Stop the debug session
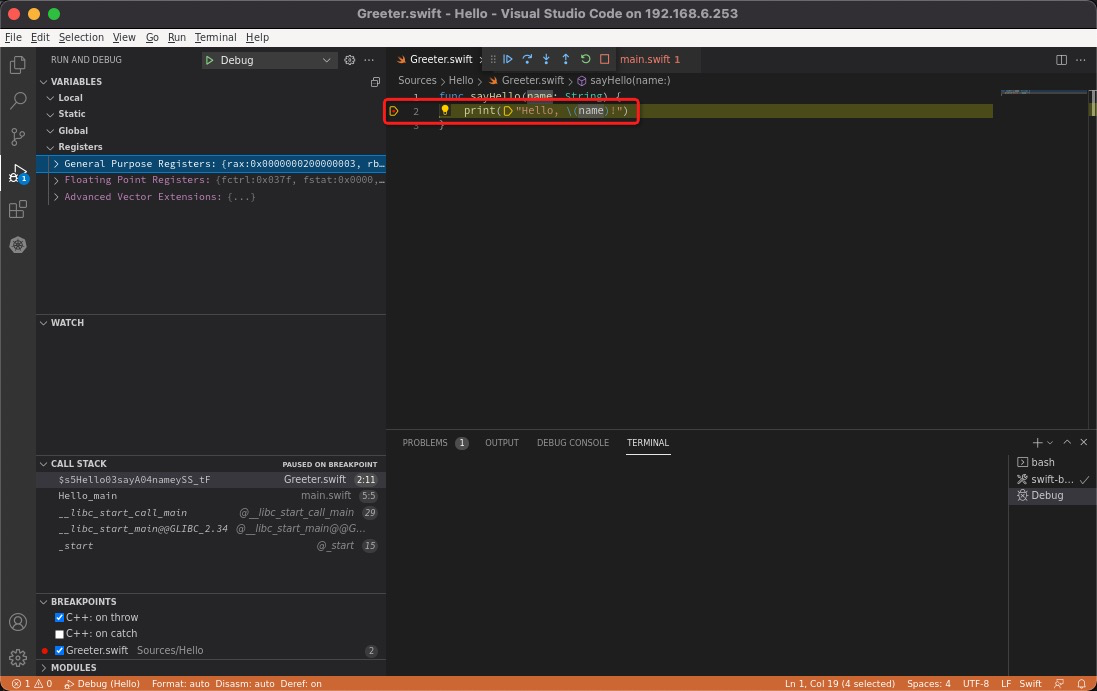 [604, 59]
